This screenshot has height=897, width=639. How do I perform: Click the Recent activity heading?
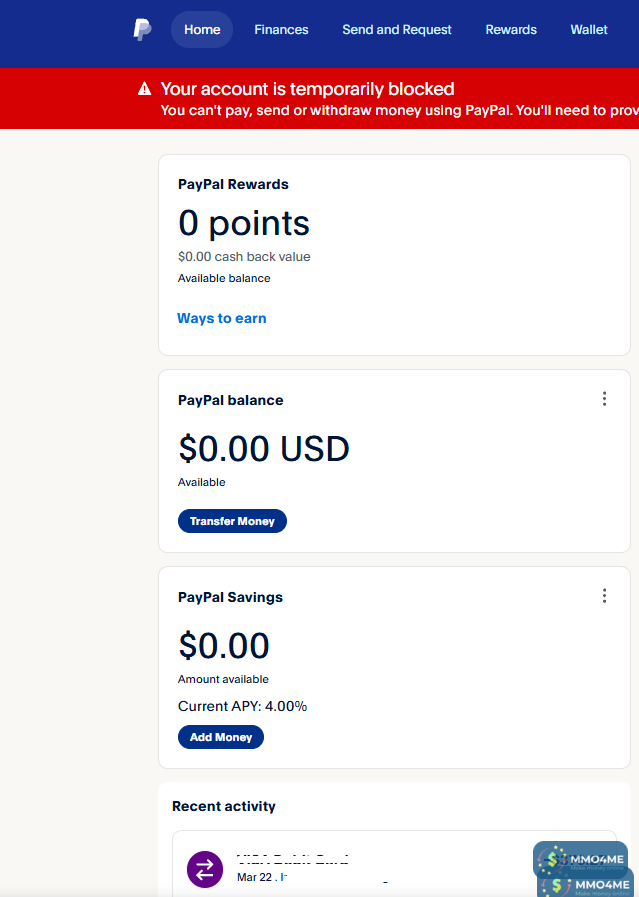[x=224, y=806]
